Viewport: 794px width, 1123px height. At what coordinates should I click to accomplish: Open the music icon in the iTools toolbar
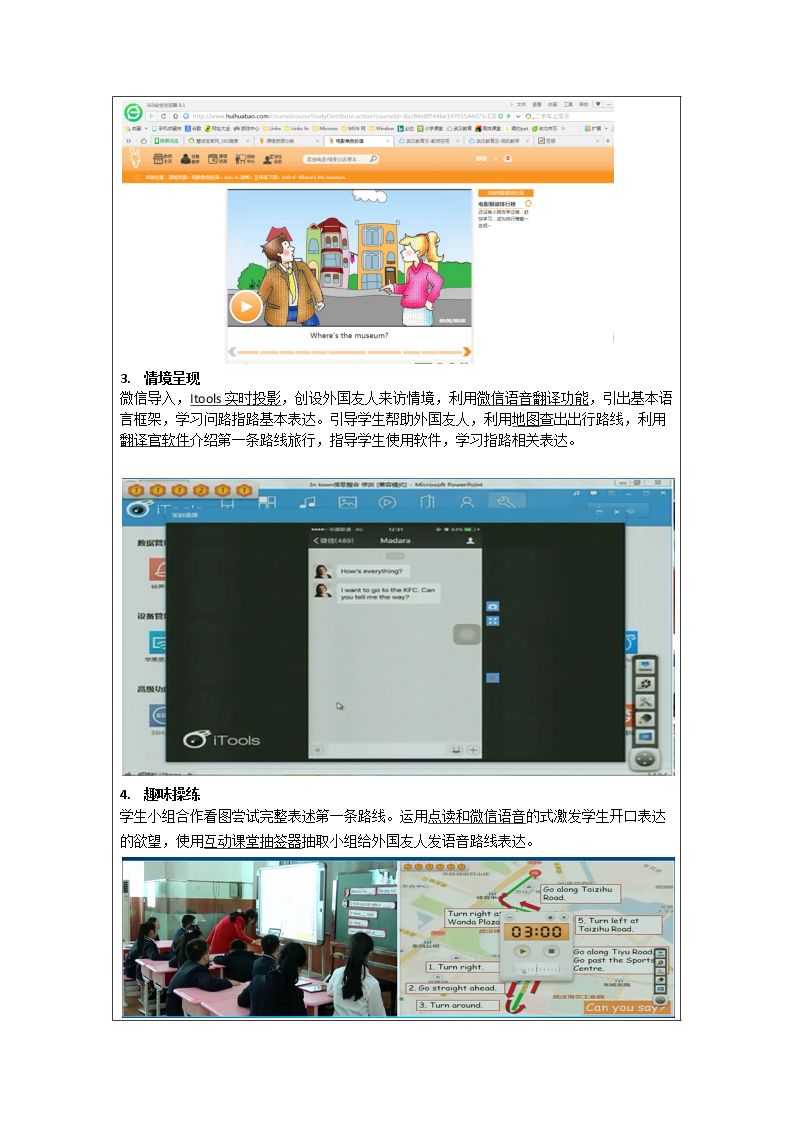[x=307, y=503]
